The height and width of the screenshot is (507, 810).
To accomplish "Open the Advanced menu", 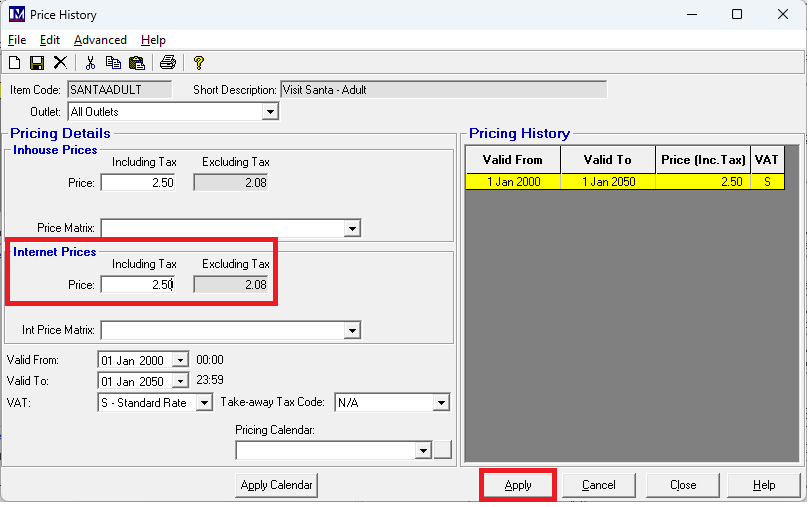I will coord(100,40).
